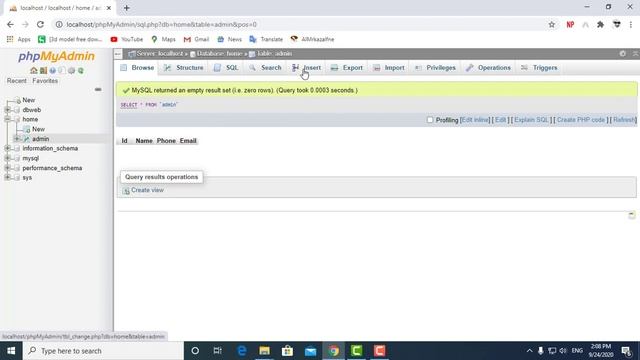Select the admin table in tree

pos(40,139)
